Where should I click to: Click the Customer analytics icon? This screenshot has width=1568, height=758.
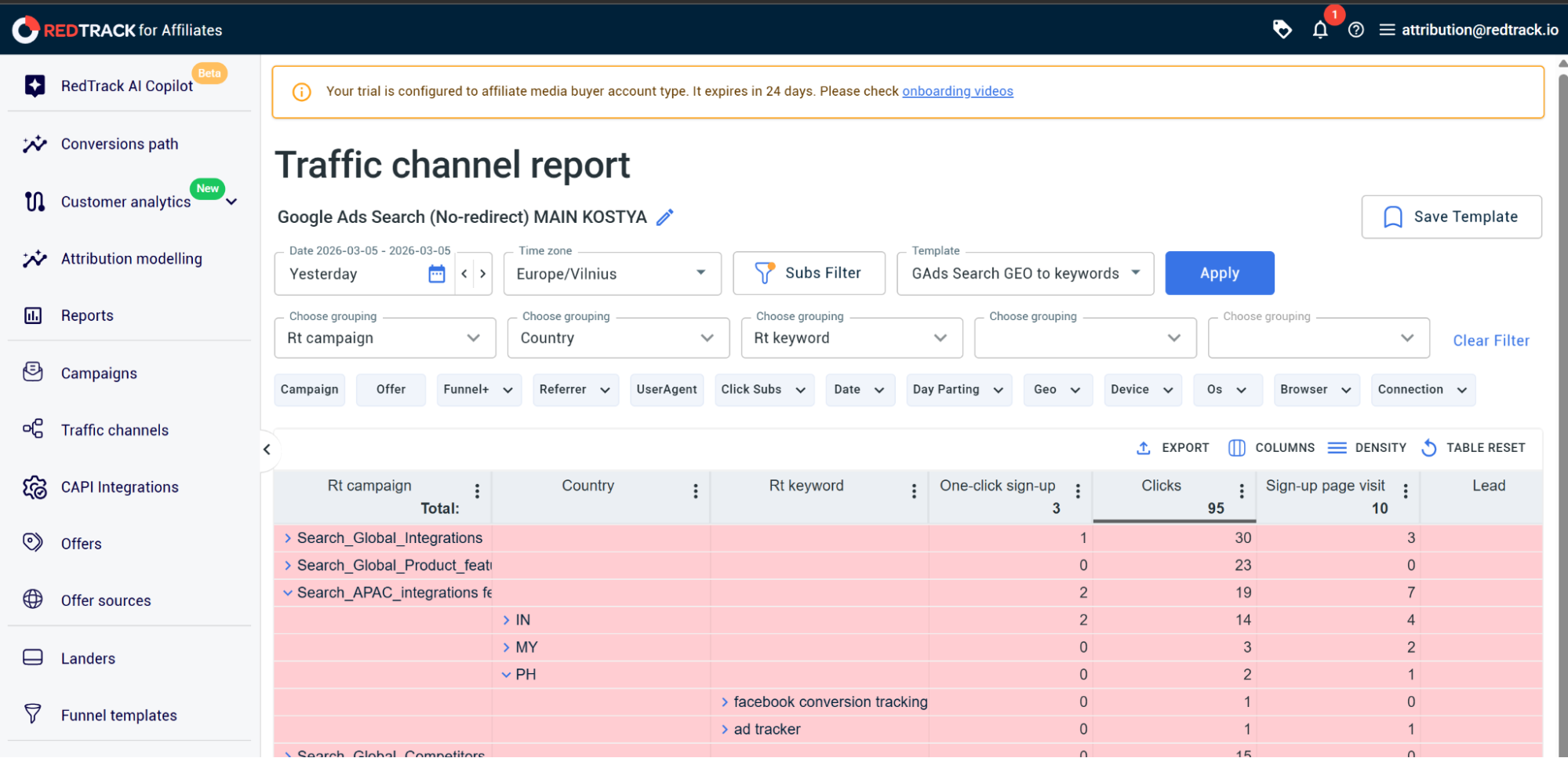(x=35, y=202)
